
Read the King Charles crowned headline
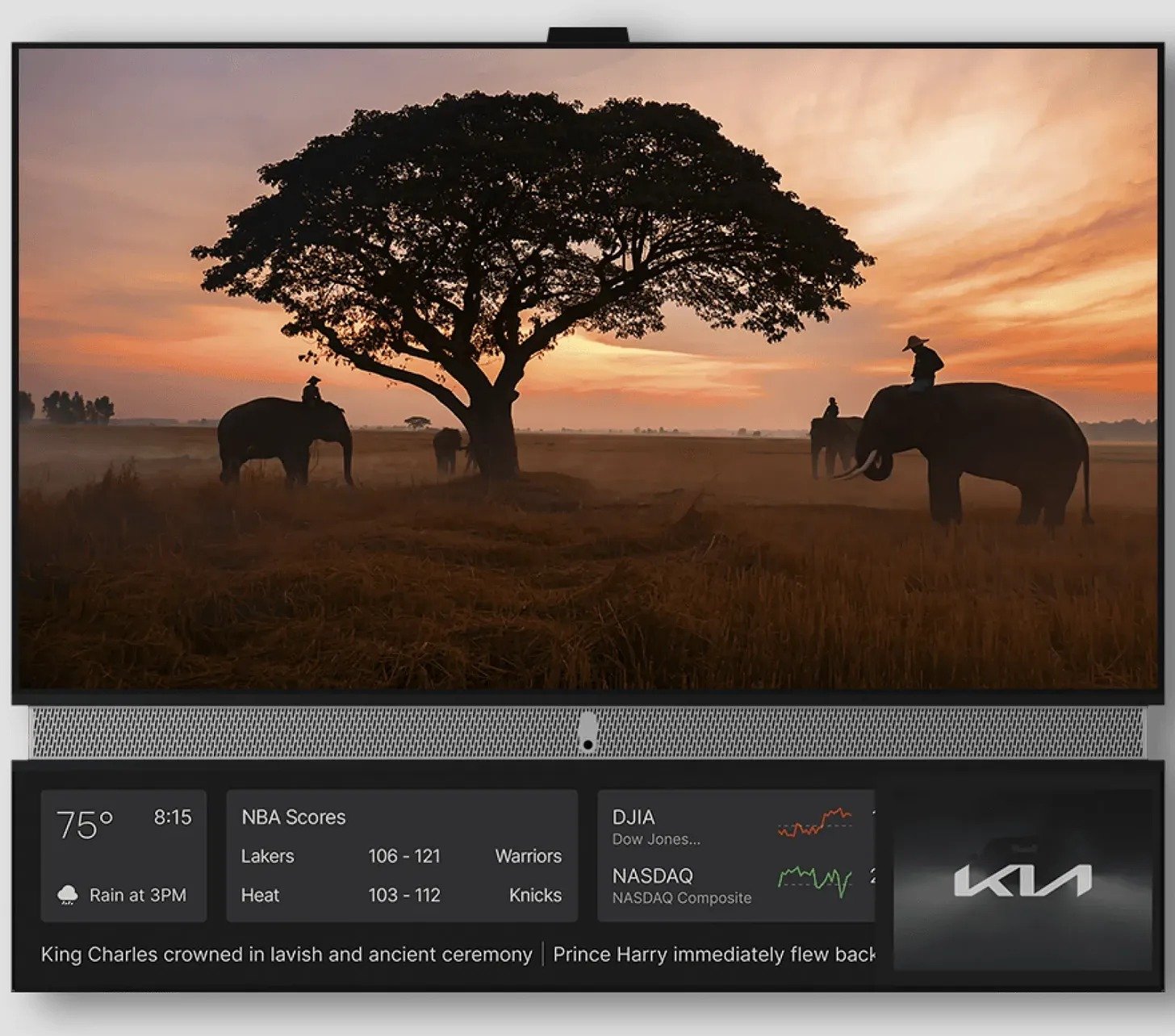(286, 955)
